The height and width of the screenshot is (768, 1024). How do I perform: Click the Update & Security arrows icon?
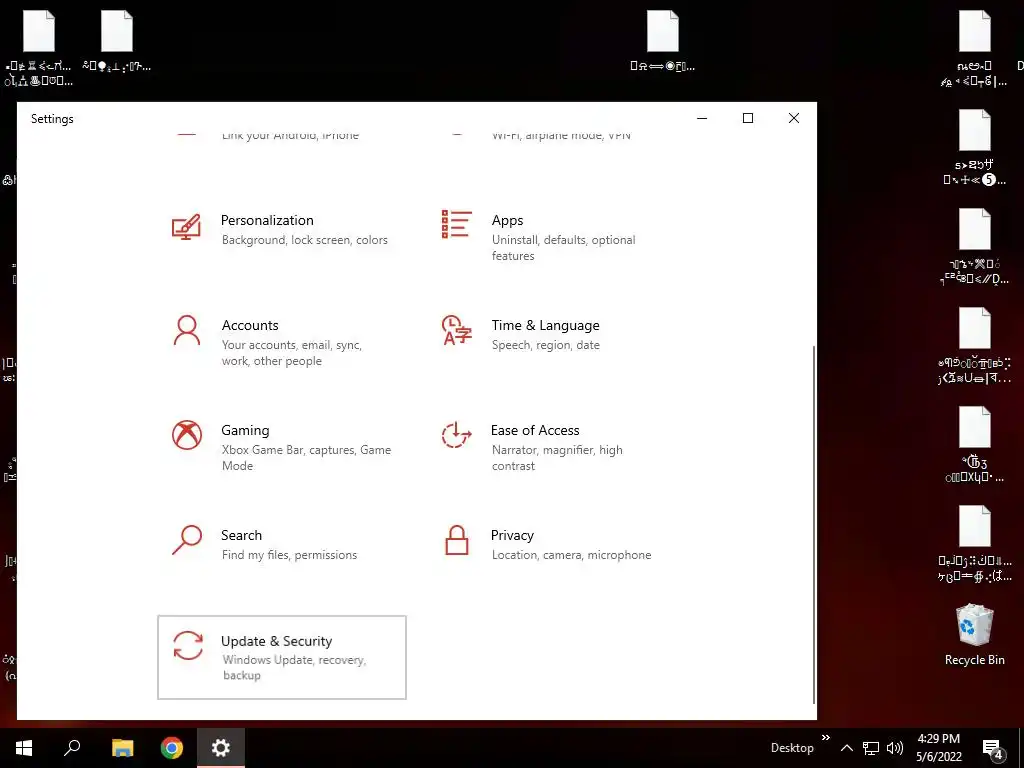[x=188, y=645]
